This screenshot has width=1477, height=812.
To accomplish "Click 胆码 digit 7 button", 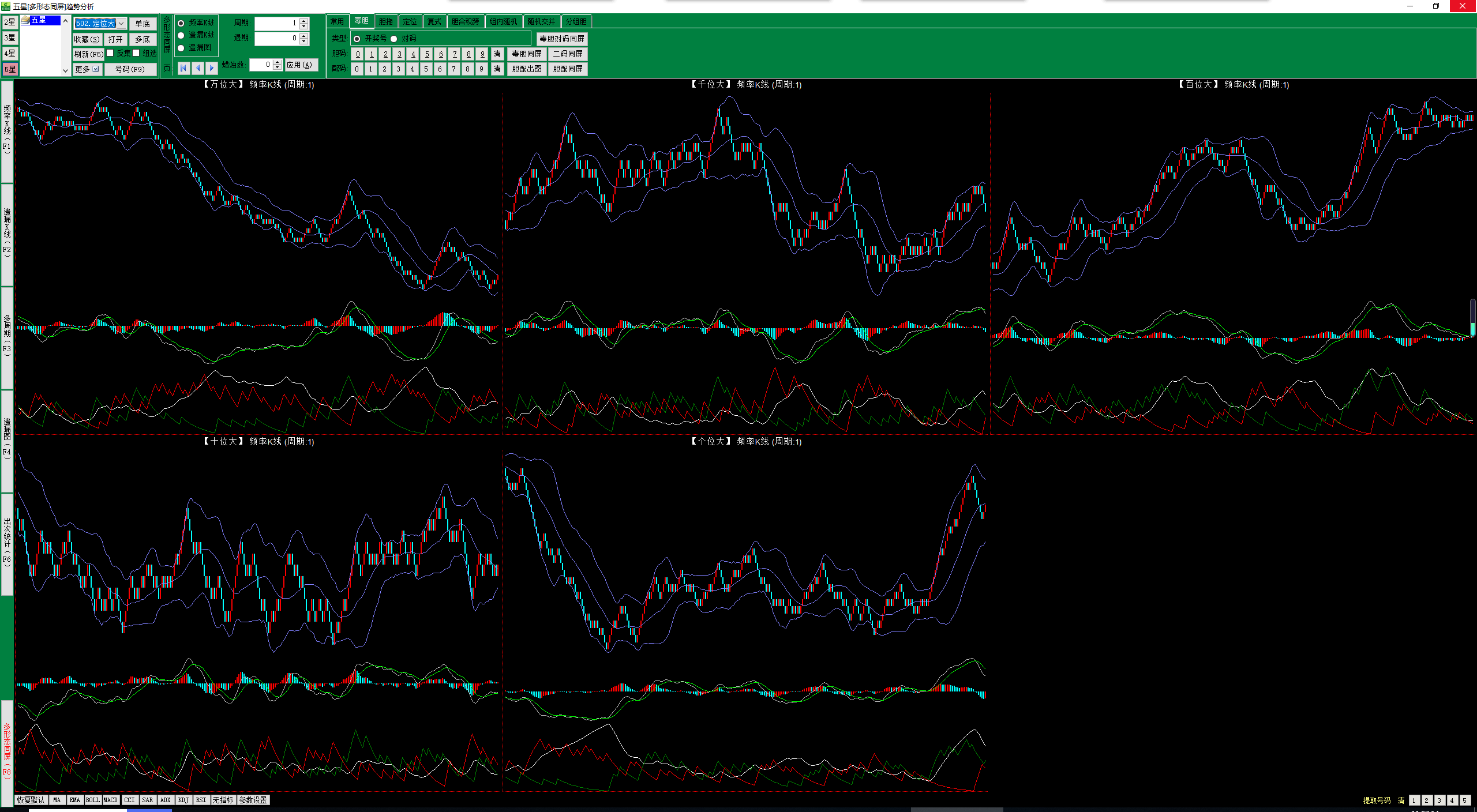I will coord(455,54).
